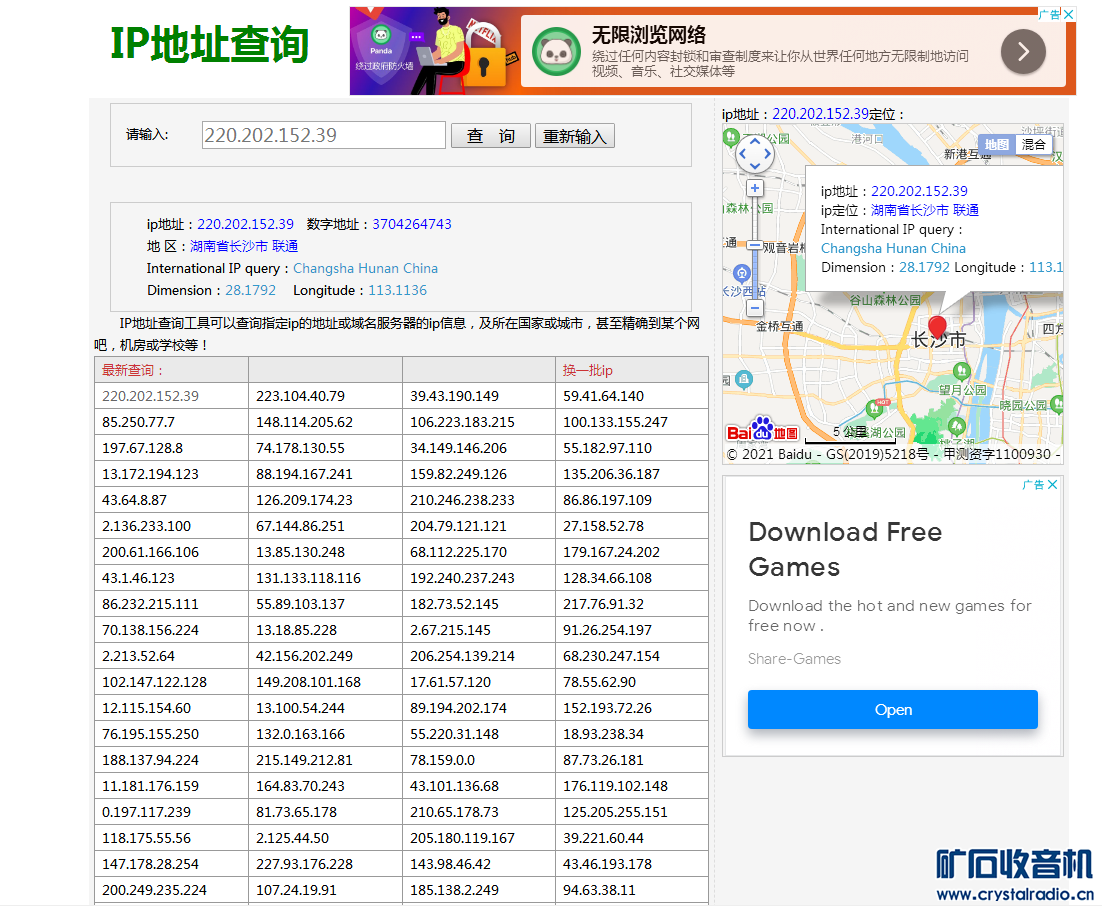The width and height of the screenshot is (1102, 907).
Task: Select IP 91.26.254.197 in the table
Action: pos(607,630)
